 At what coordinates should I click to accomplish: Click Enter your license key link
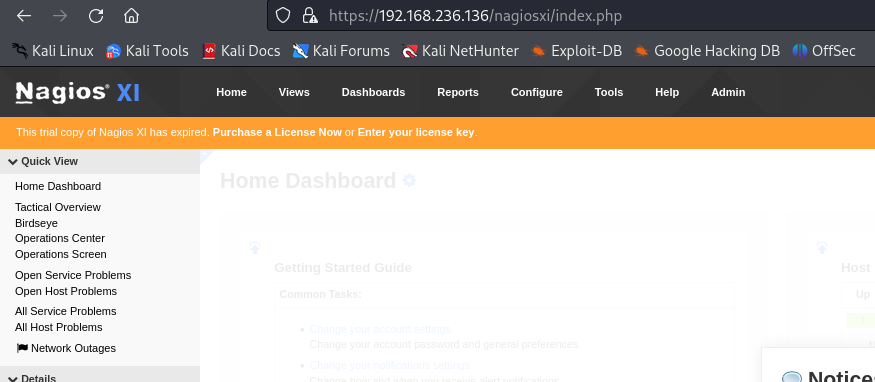click(x=416, y=133)
